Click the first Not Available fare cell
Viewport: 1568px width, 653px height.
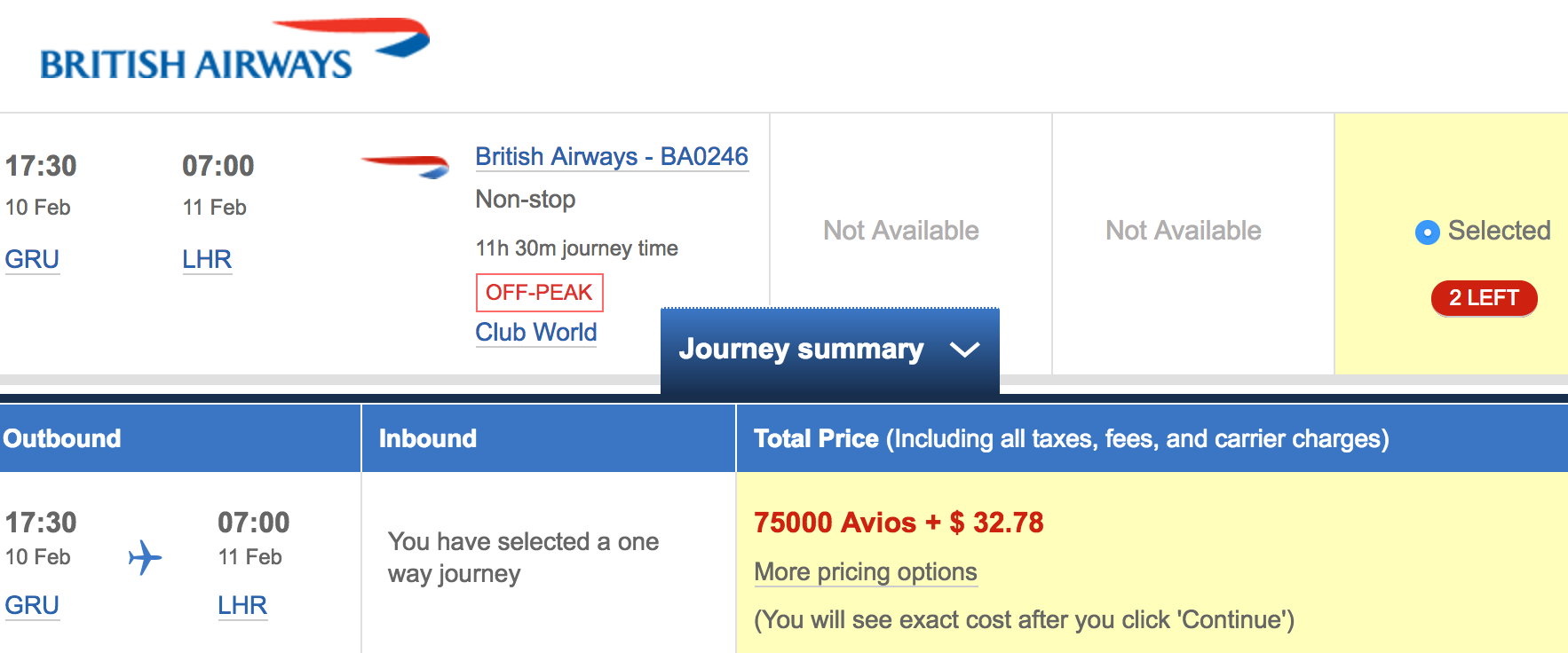tap(901, 231)
